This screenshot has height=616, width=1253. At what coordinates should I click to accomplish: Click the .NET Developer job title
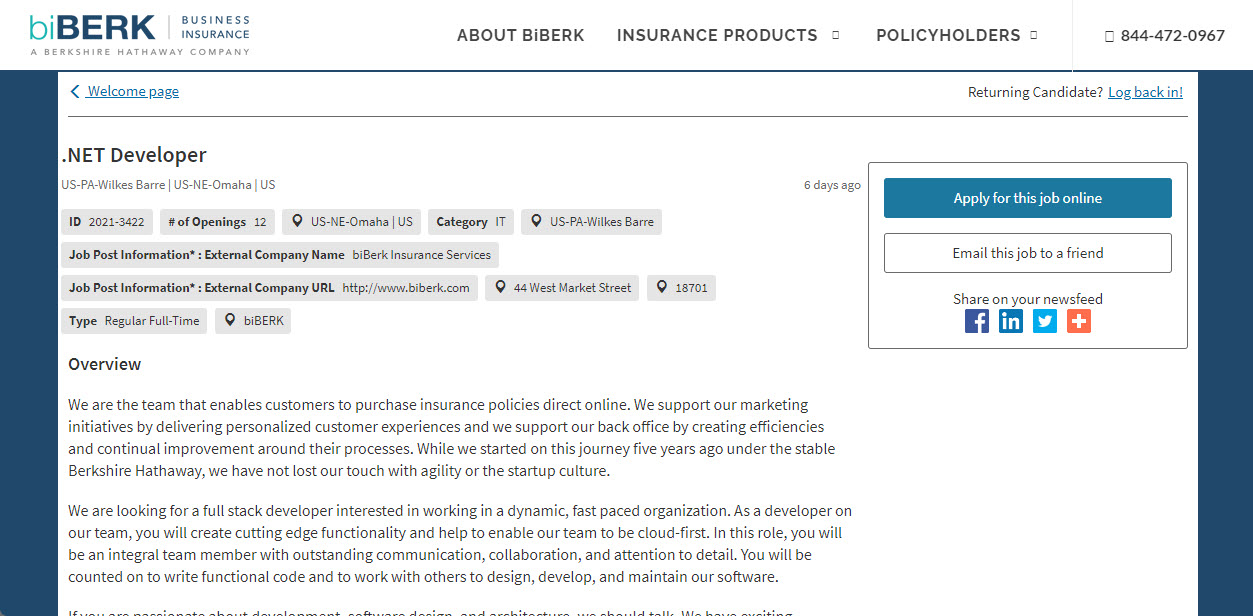click(x=134, y=155)
